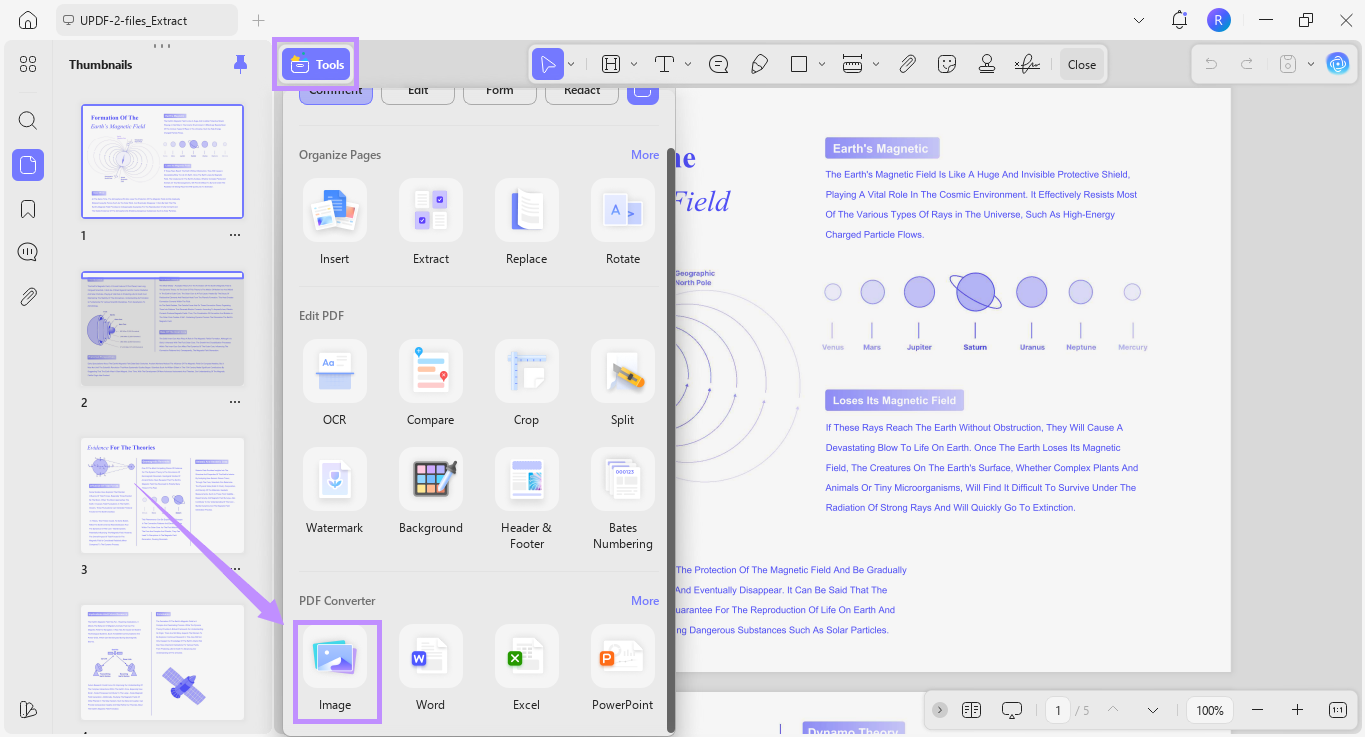The width and height of the screenshot is (1365, 737).
Task: Open the Signature tool
Action: coord(1028,63)
